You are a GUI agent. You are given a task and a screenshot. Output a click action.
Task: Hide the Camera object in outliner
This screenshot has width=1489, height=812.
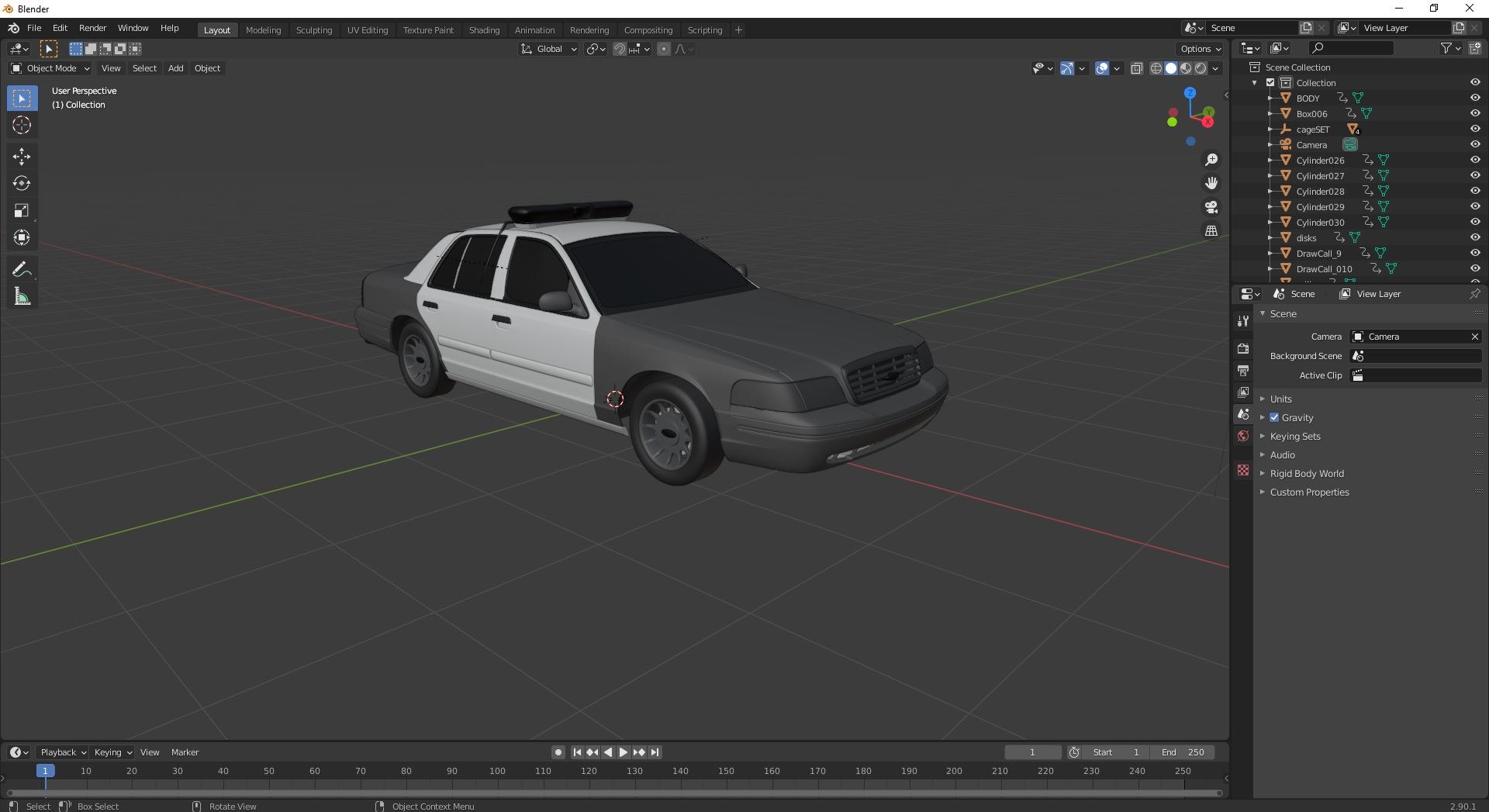click(1475, 144)
